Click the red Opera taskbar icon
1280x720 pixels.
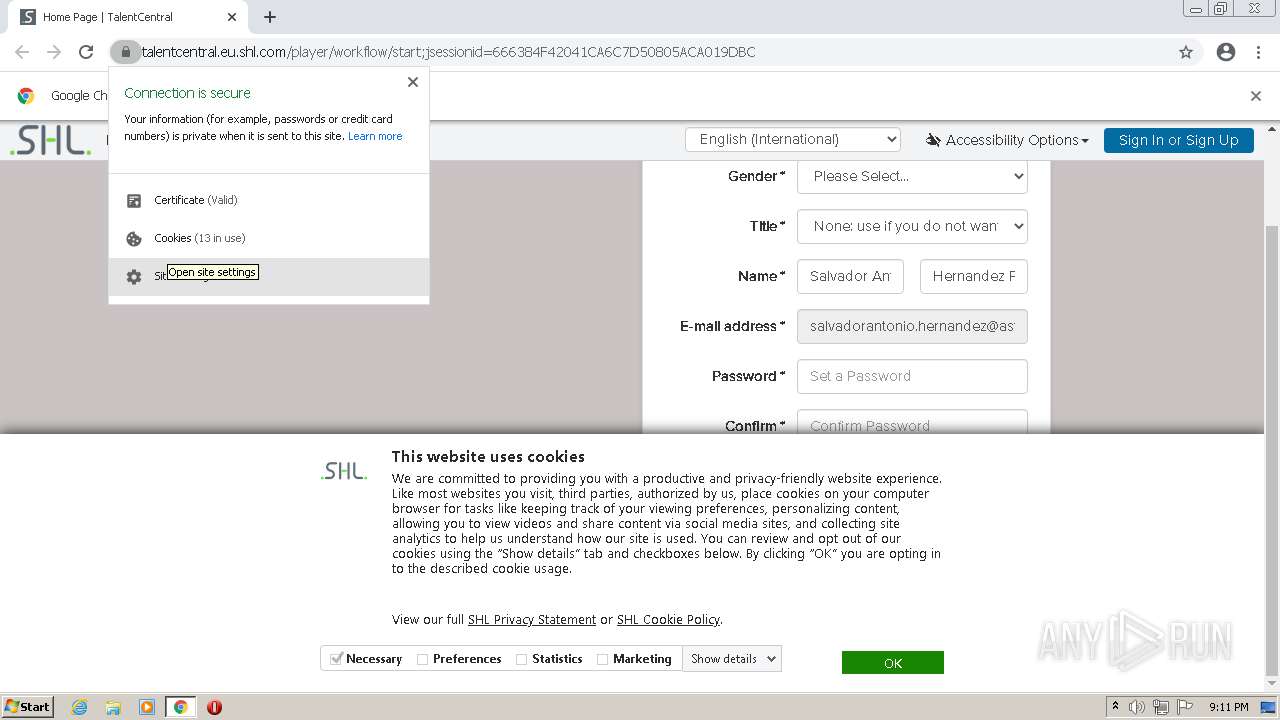pyautogui.click(x=214, y=707)
